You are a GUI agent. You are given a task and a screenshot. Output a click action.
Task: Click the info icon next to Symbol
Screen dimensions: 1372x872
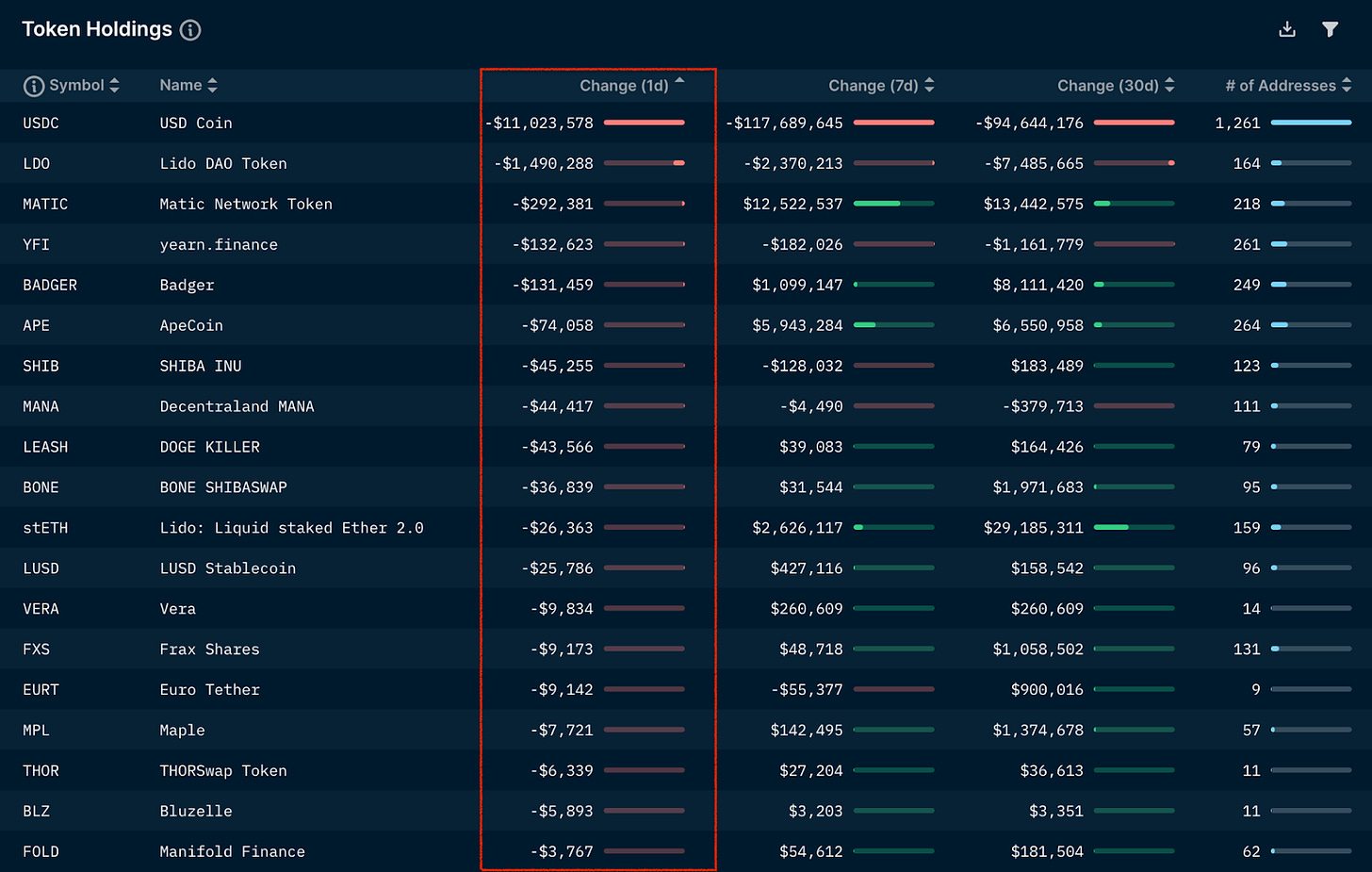coord(34,86)
